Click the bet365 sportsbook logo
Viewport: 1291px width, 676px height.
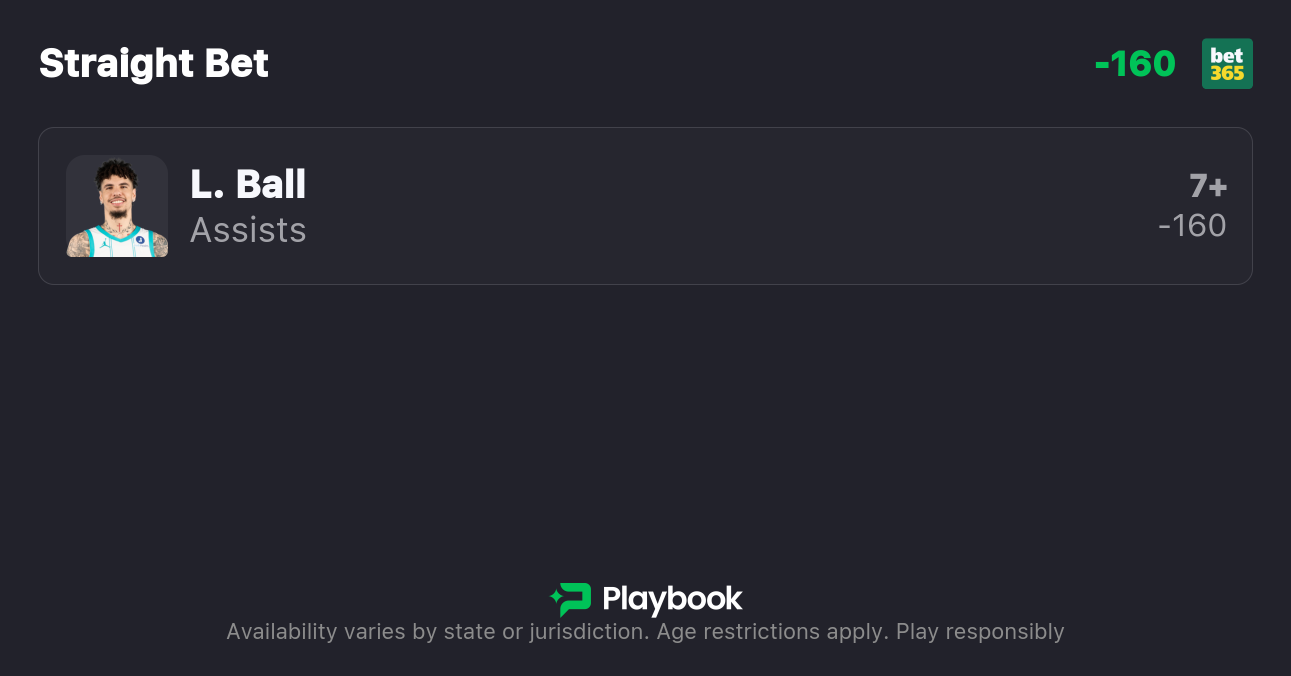(x=1227, y=64)
